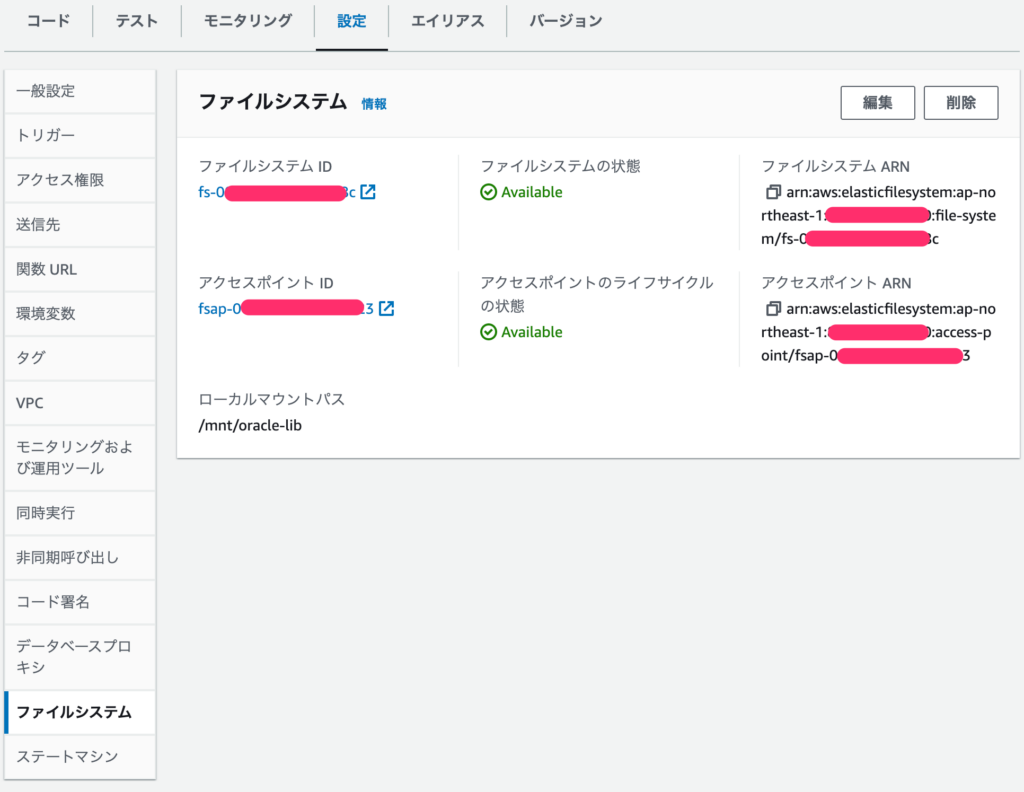Click the アクセスポイント ARN label
The height and width of the screenshot is (792, 1024).
(x=837, y=283)
